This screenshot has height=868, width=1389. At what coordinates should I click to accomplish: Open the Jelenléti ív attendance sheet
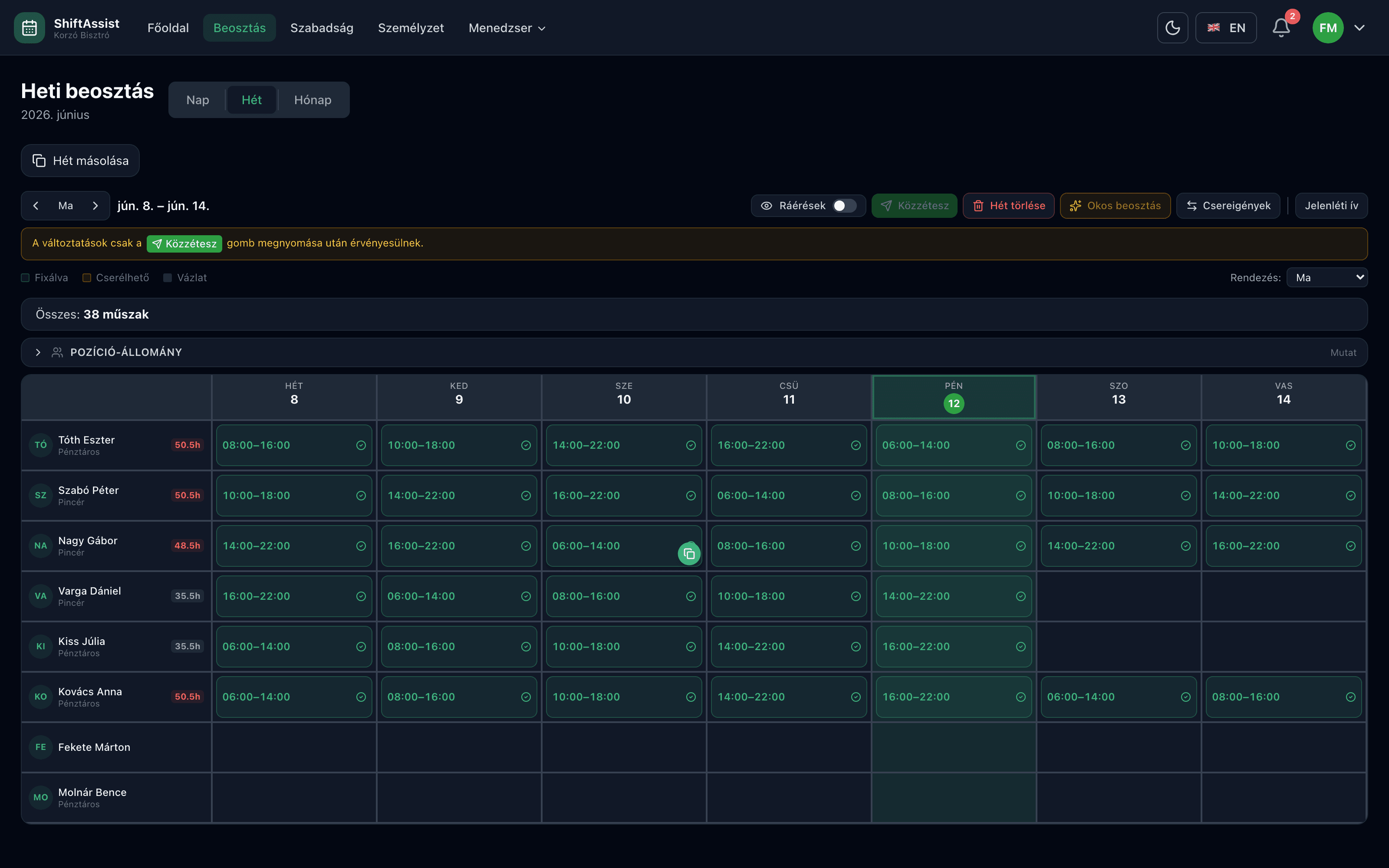click(1332, 206)
